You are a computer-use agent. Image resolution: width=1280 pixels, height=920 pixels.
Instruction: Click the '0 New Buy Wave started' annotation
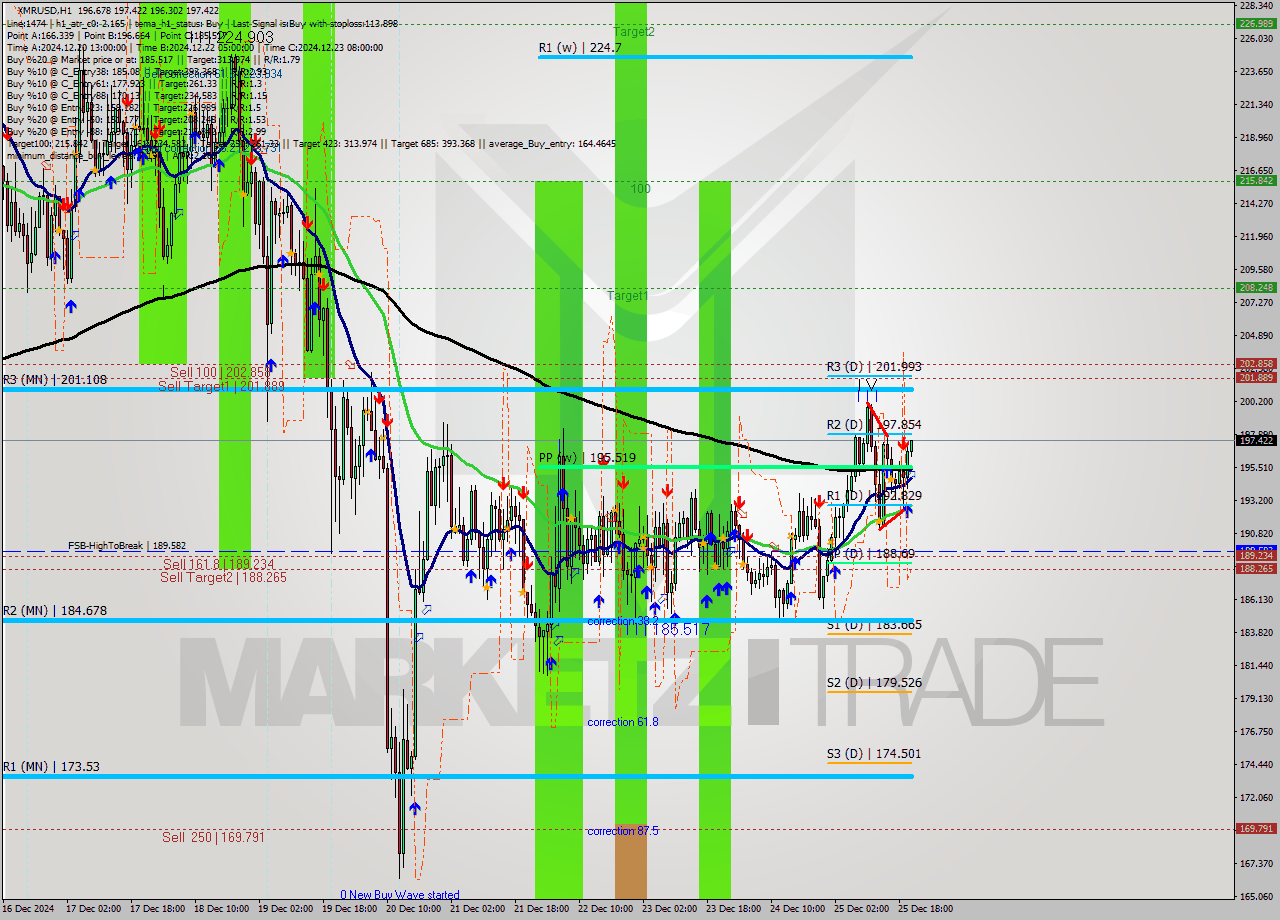point(400,895)
